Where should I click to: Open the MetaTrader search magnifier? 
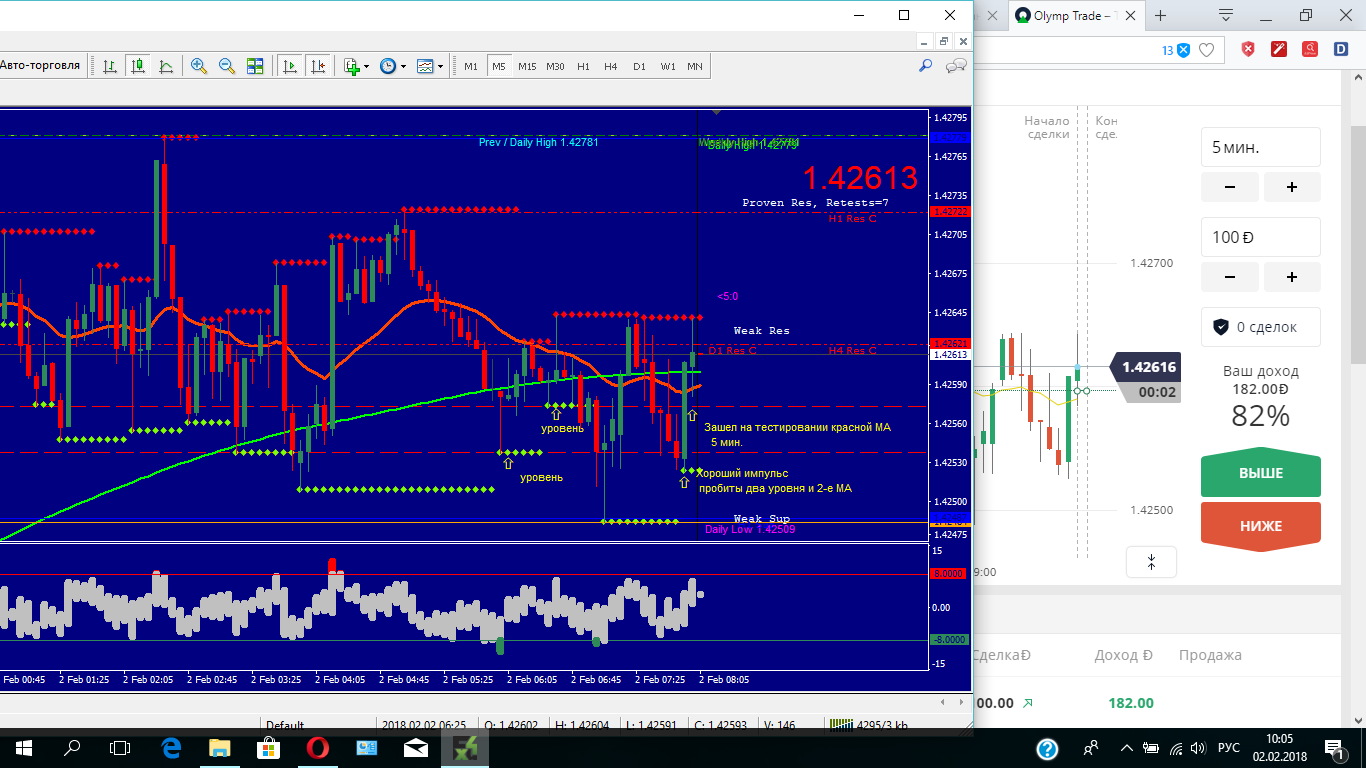pyautogui.click(x=925, y=65)
